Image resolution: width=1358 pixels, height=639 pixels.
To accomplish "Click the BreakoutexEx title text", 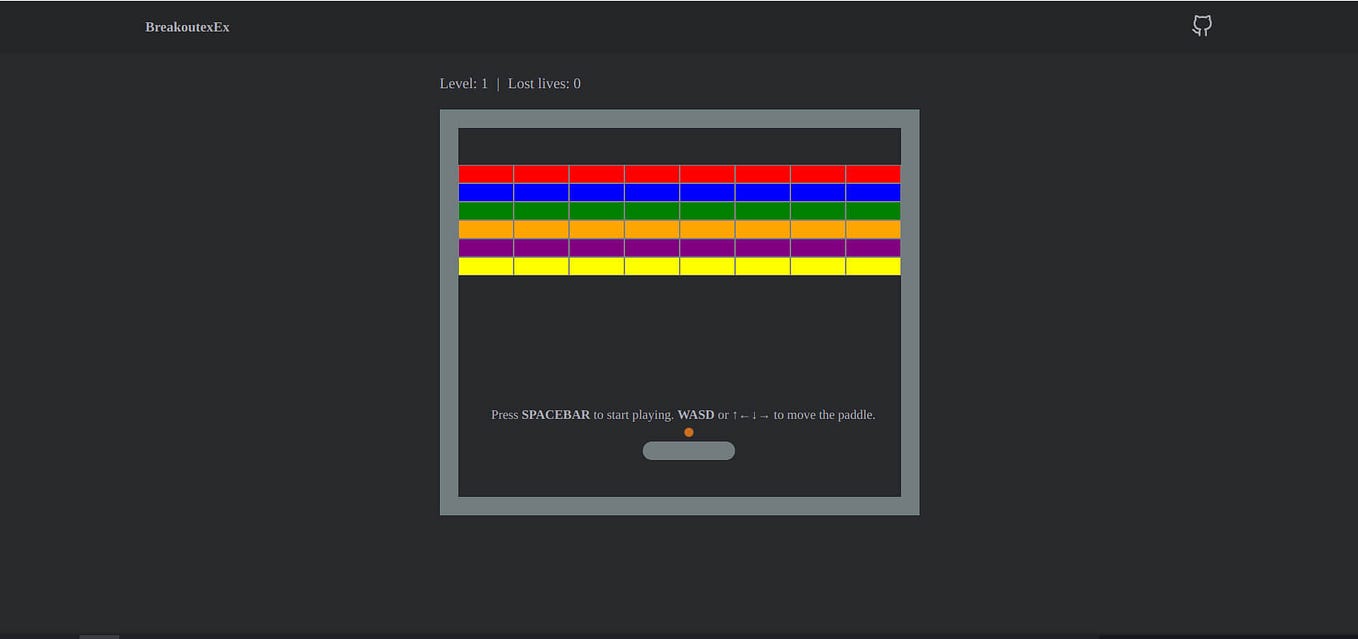I will point(186,26).
